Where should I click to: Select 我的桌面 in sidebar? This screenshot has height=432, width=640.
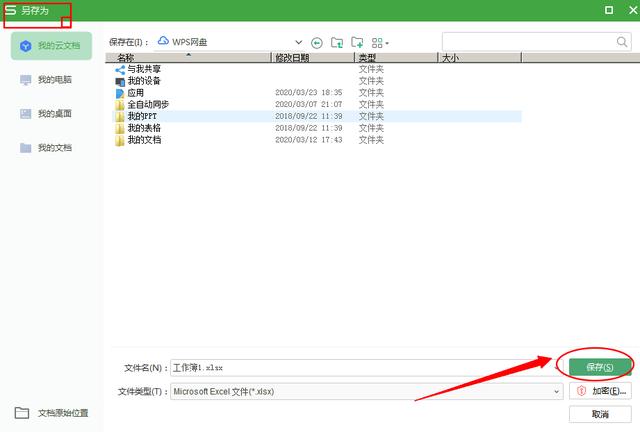(x=46, y=114)
